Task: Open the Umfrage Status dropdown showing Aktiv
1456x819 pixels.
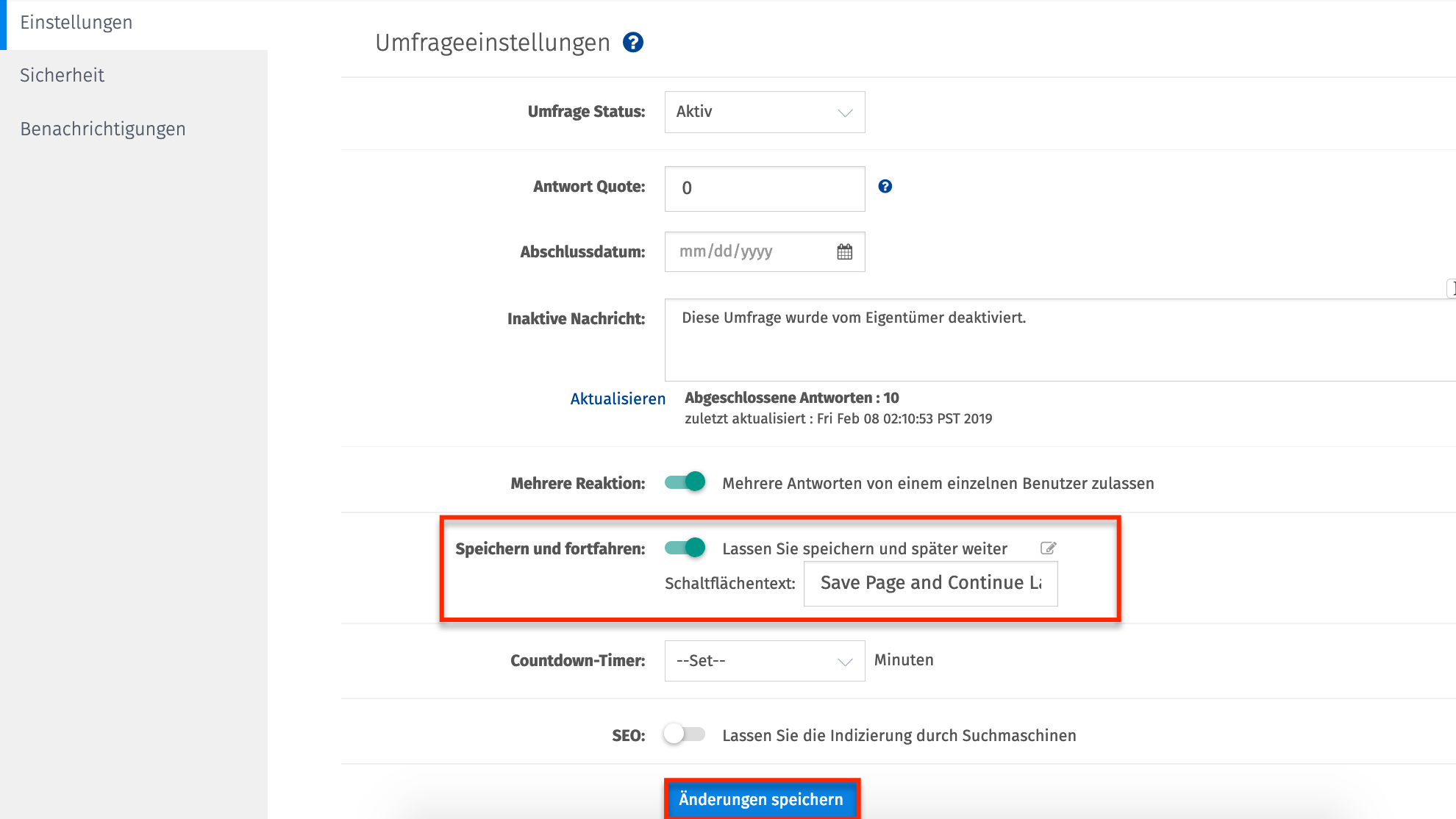Action: coord(764,112)
